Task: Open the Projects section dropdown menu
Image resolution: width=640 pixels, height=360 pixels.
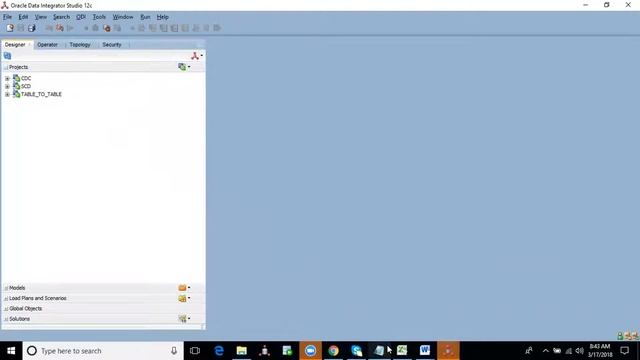Action: coord(184,67)
